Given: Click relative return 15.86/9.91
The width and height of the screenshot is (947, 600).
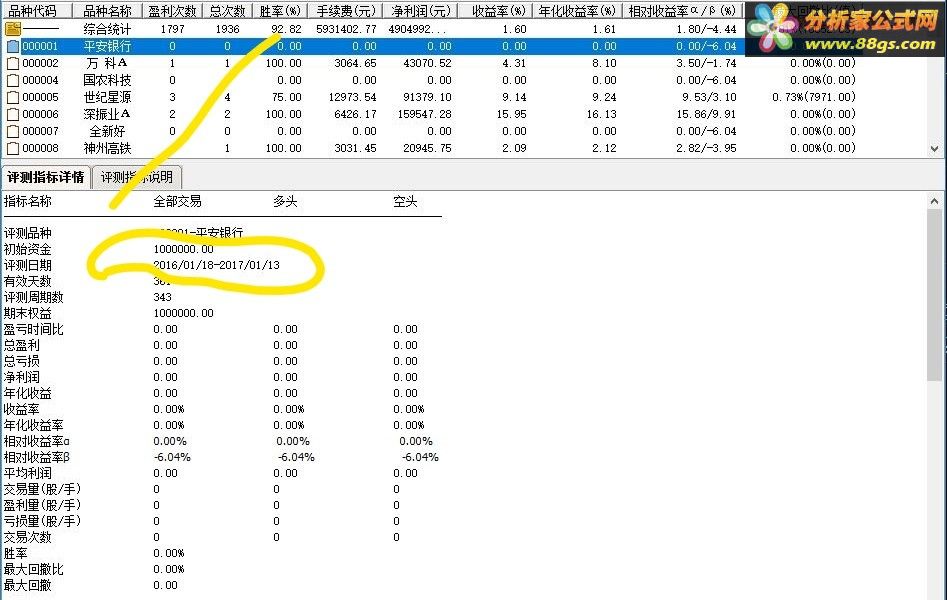Looking at the screenshot, I should click(706, 114).
